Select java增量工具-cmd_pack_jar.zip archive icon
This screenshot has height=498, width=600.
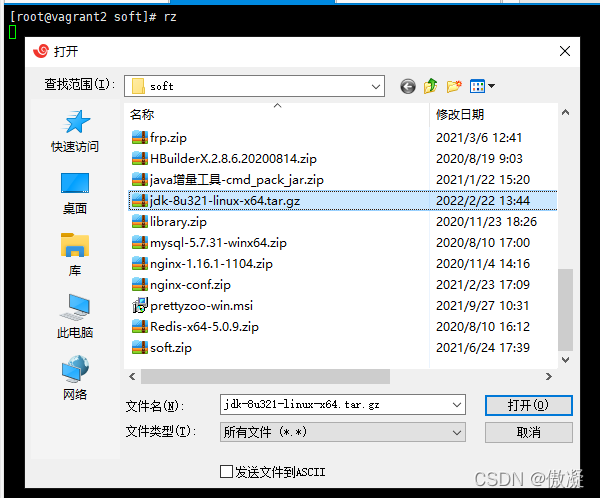coord(140,180)
